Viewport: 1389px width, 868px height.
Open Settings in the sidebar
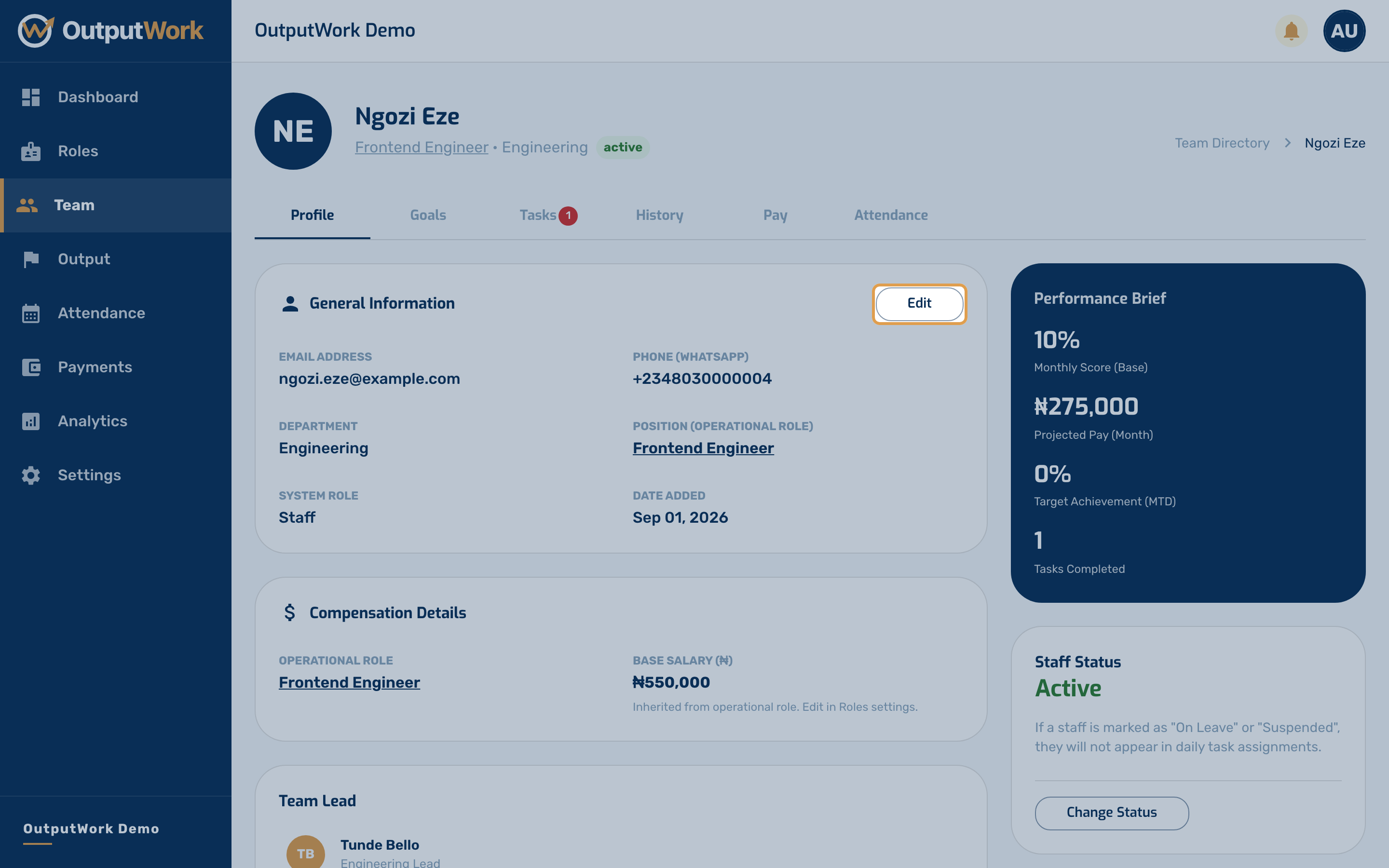point(115,475)
